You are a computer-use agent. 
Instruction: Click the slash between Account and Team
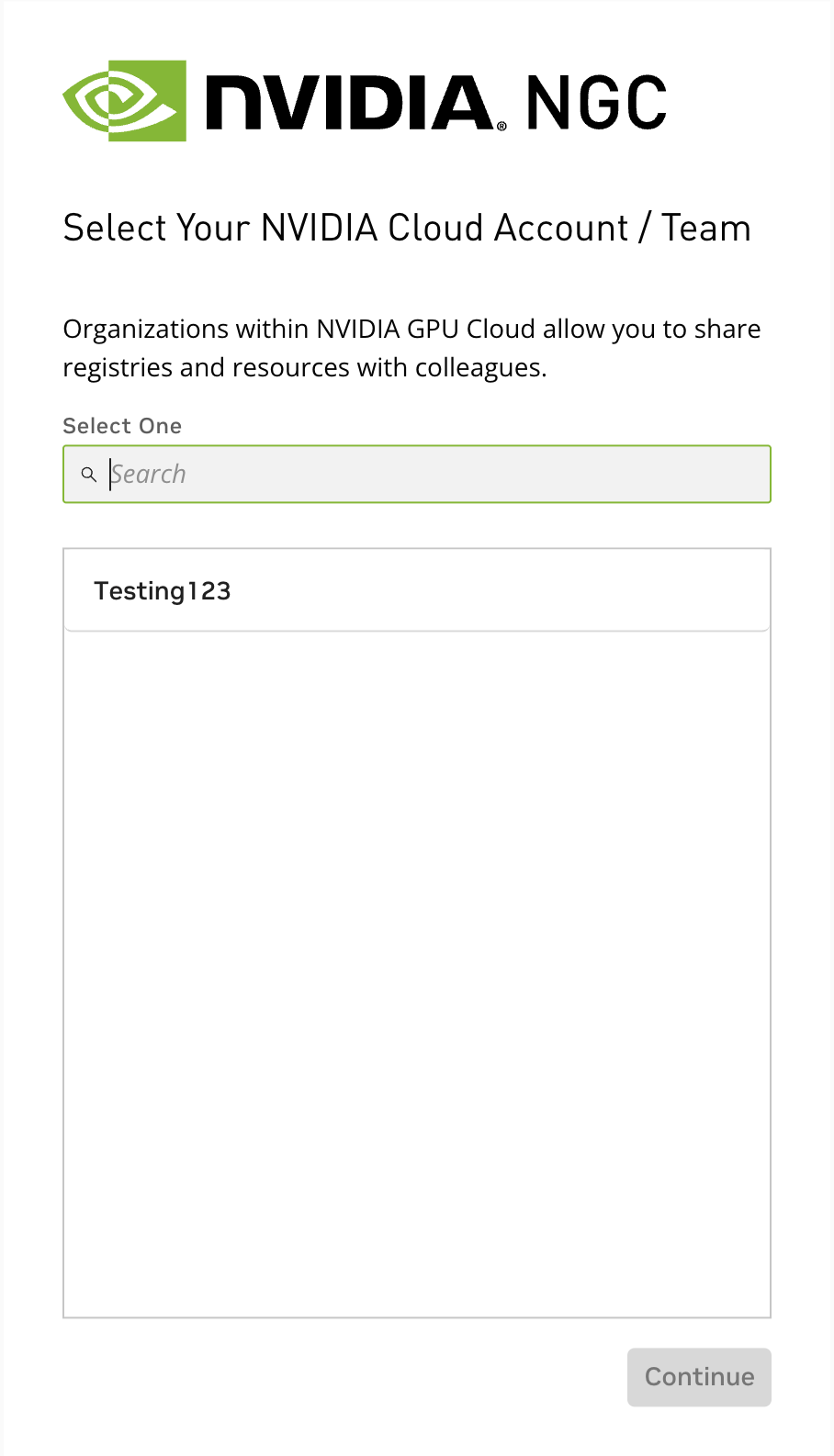(645, 228)
